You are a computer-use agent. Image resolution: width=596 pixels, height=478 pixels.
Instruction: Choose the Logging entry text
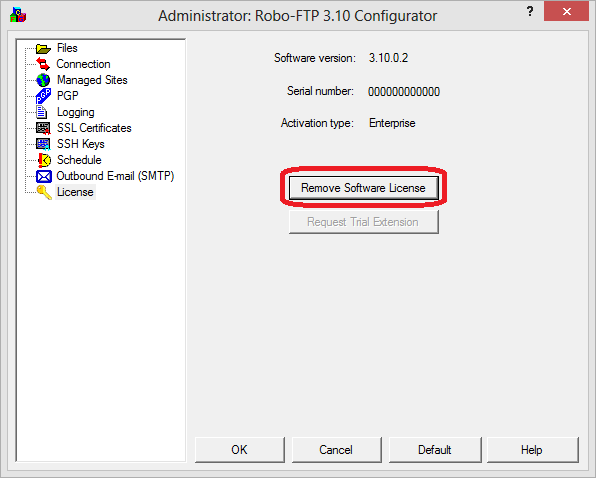[76, 112]
